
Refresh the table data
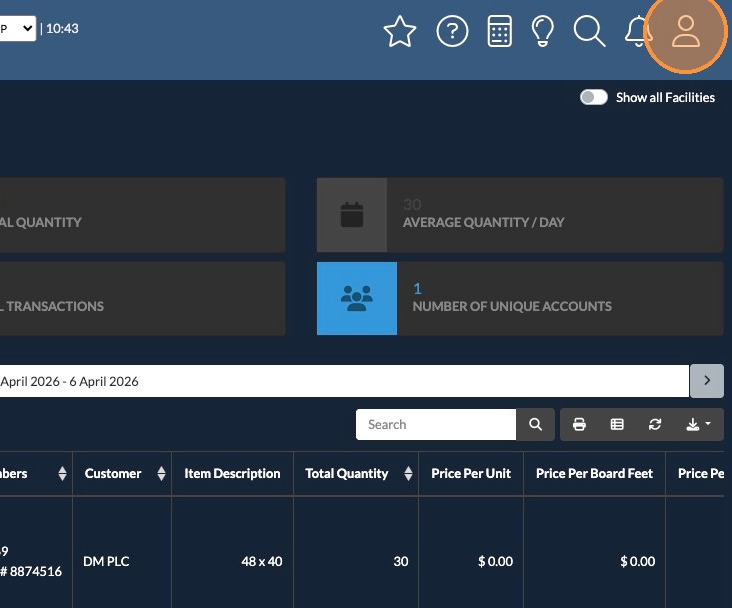[655, 424]
